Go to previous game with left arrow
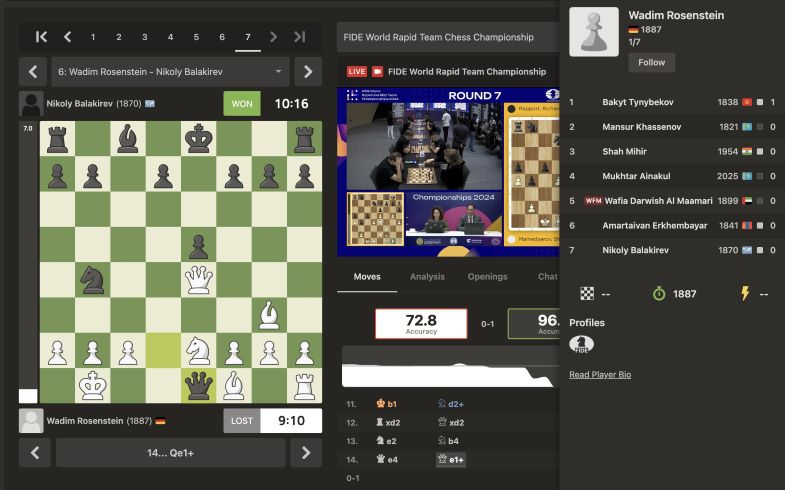Image resolution: width=785 pixels, height=490 pixels. pos(34,72)
